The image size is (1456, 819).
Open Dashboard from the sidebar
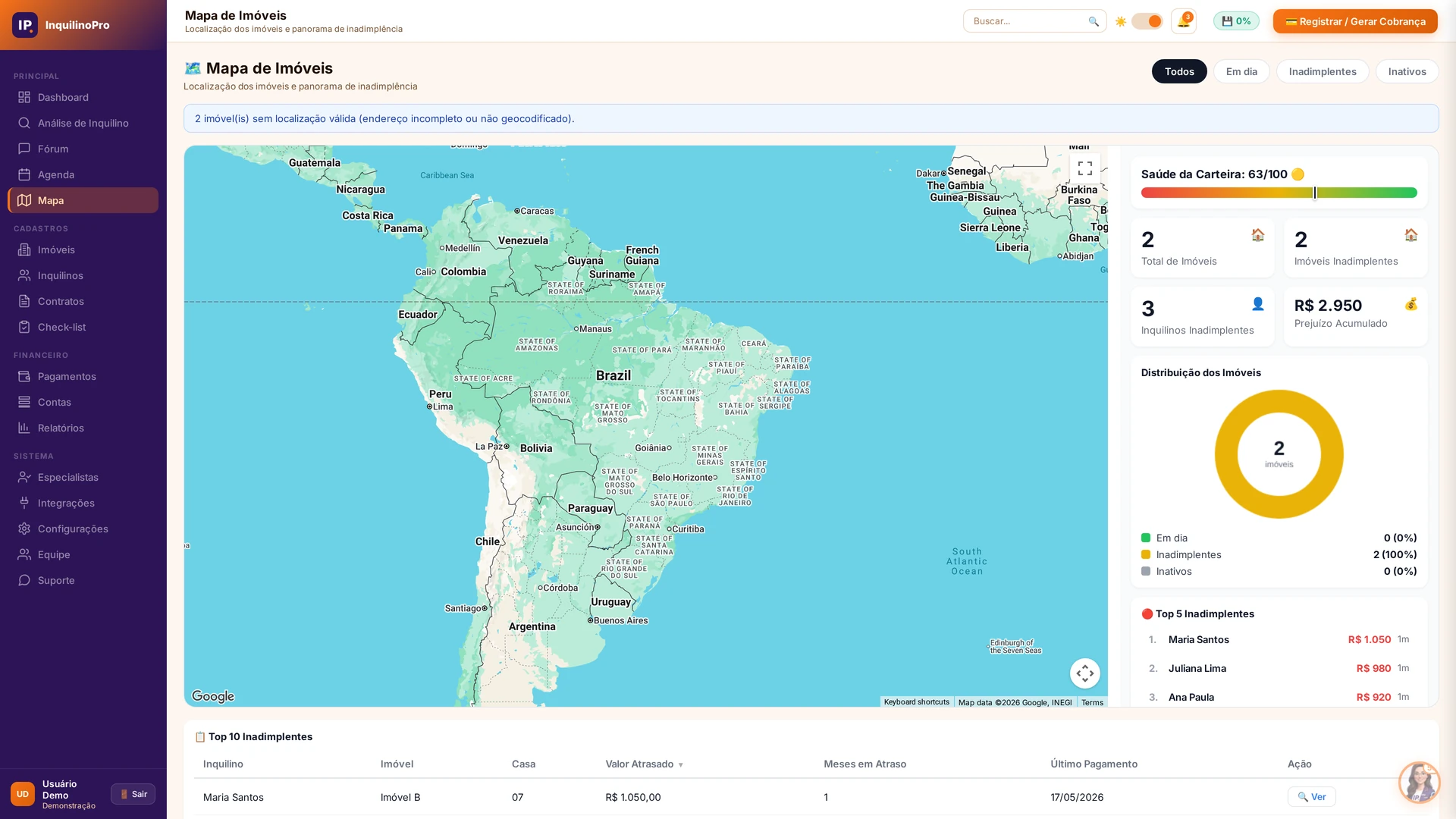[x=83, y=97]
